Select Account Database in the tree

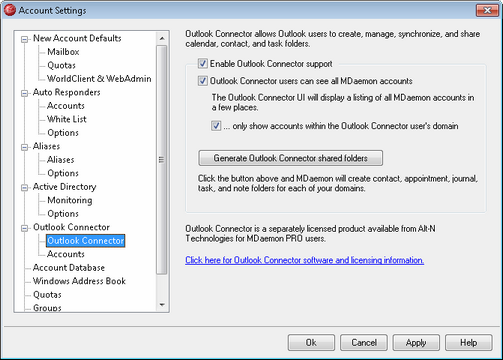point(69,267)
